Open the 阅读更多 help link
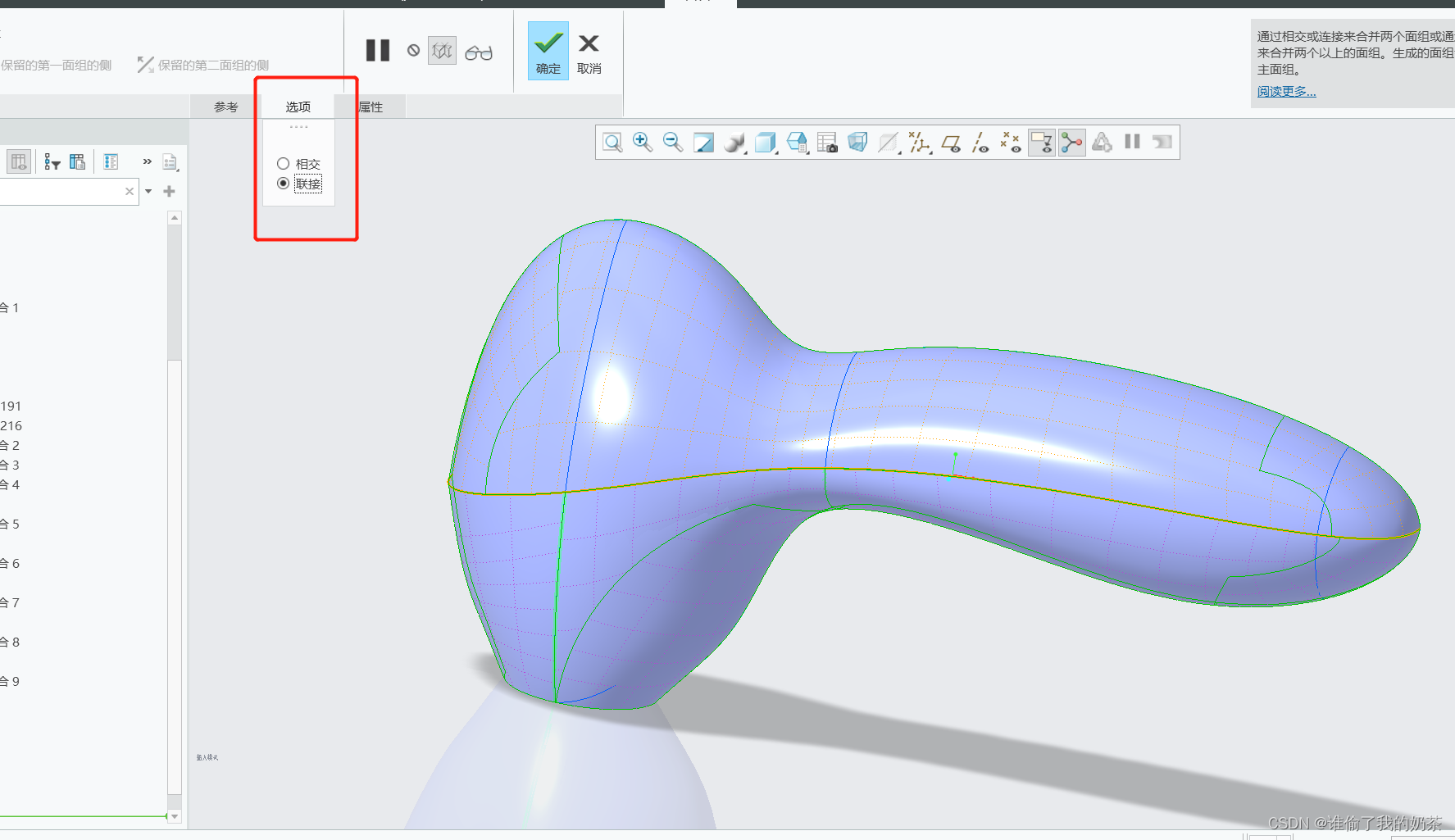This screenshot has height=840, width=1455. coord(1286,92)
